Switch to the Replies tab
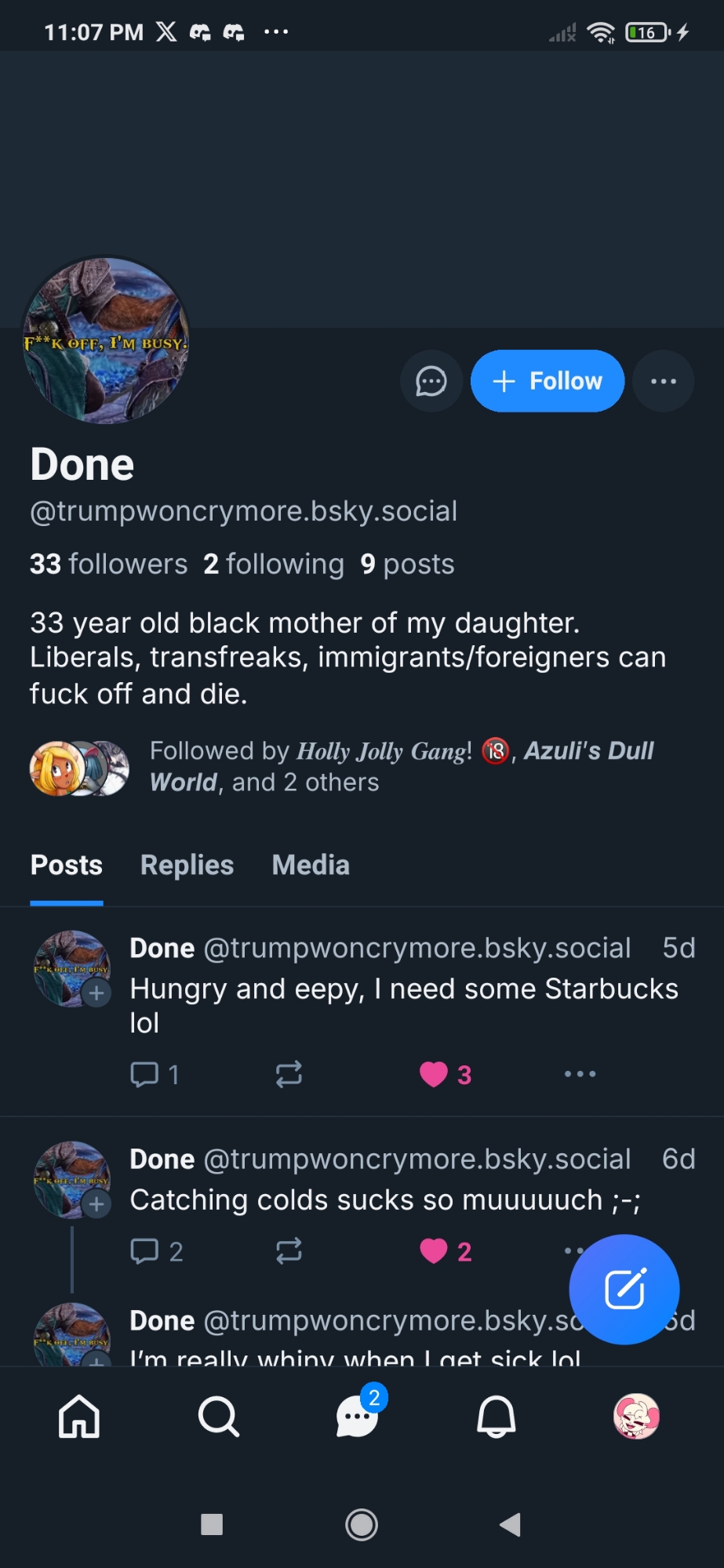This screenshot has height=1568, width=724. pos(187,866)
